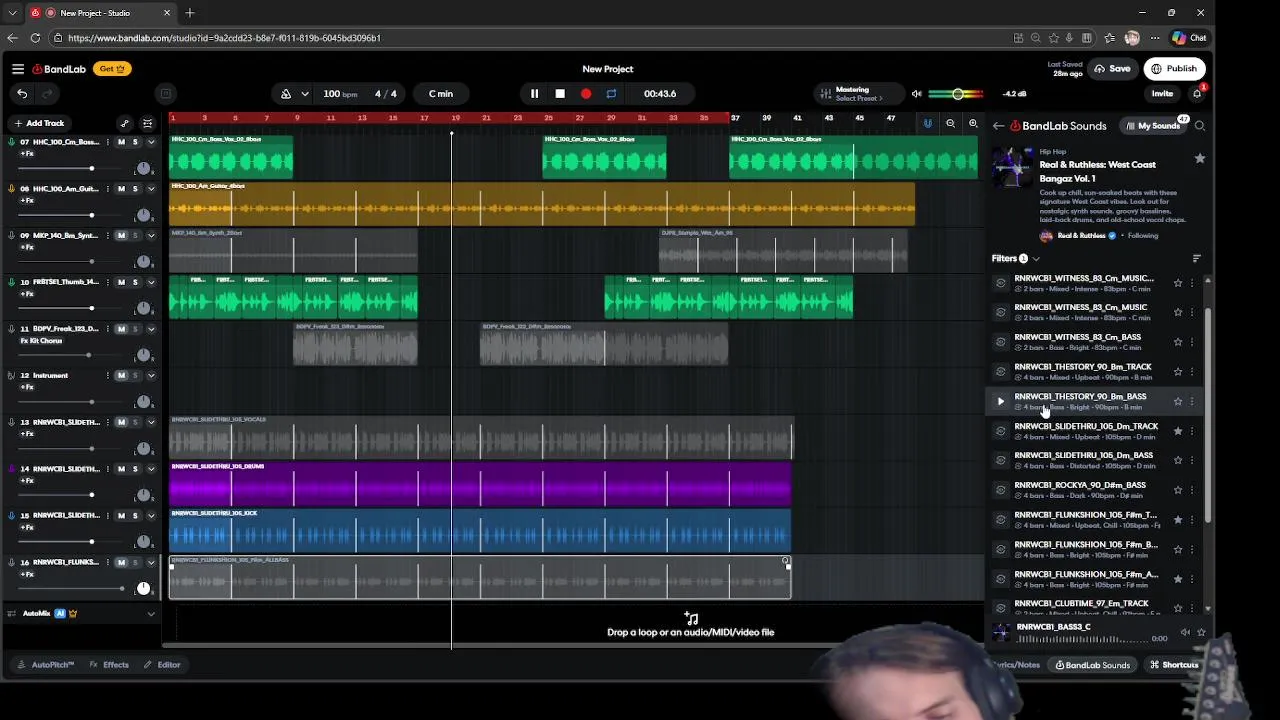1280x720 pixels.
Task: Pause playback
Action: click(534, 94)
